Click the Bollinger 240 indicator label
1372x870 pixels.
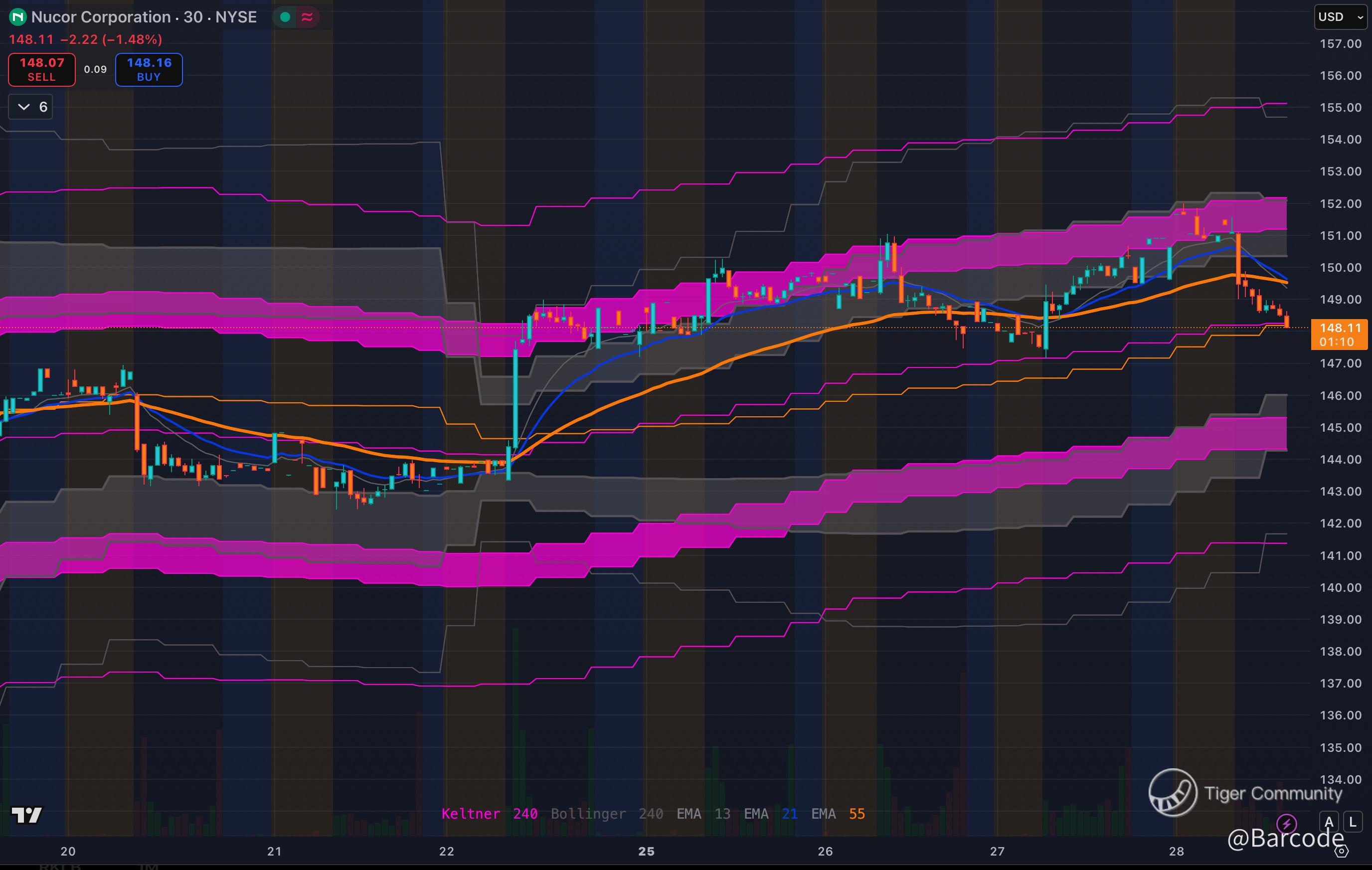(606, 814)
